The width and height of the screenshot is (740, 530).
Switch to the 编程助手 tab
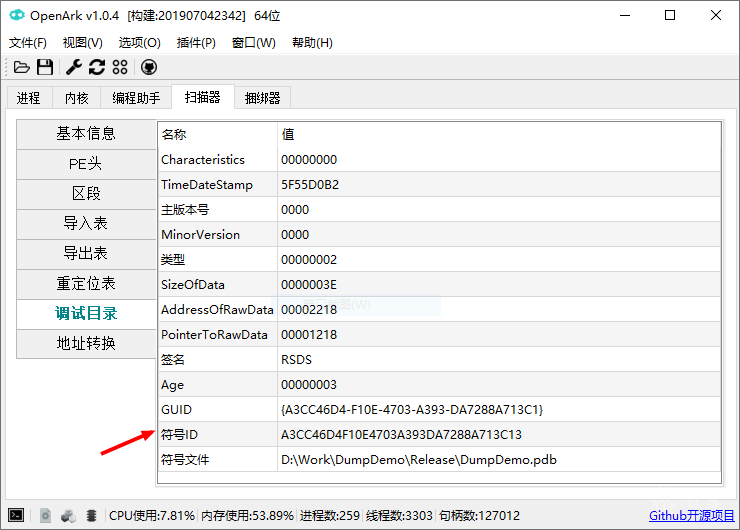click(136, 98)
